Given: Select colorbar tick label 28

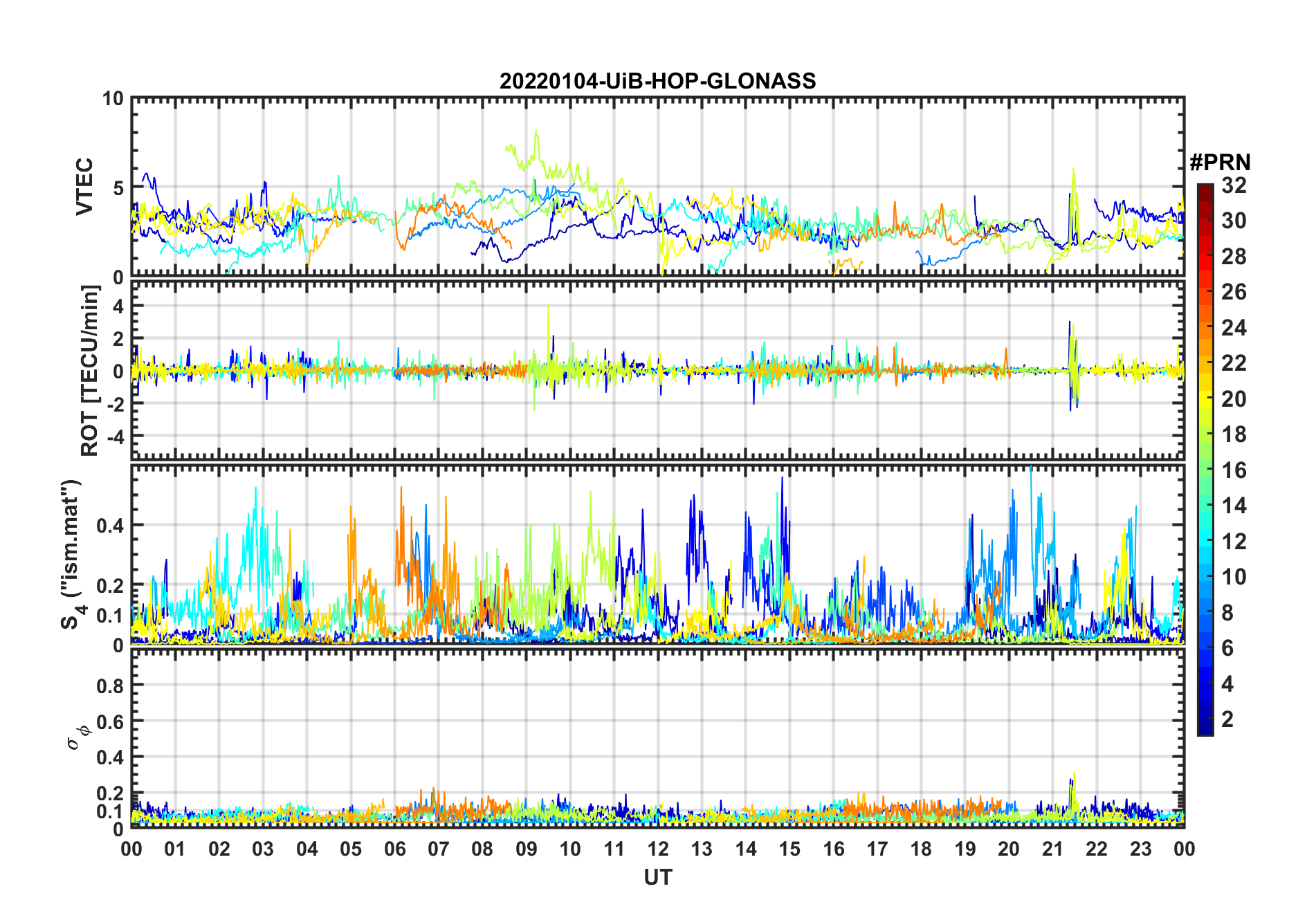Looking at the screenshot, I should point(1234,257).
